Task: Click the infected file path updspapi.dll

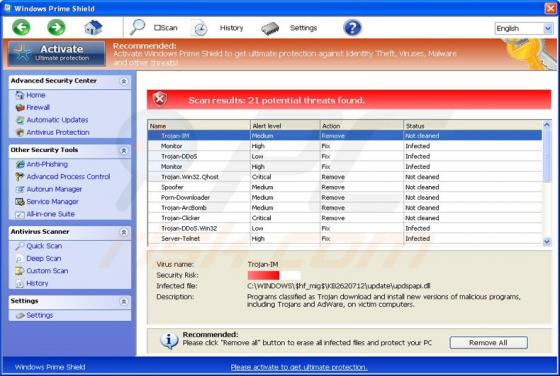Action: pyautogui.click(x=339, y=286)
